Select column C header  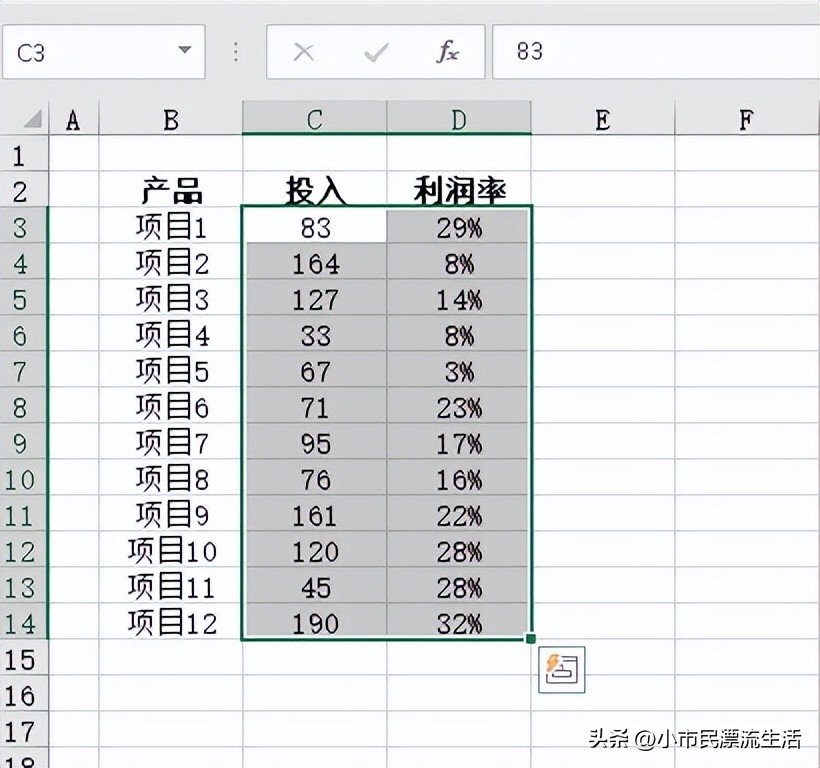click(314, 118)
